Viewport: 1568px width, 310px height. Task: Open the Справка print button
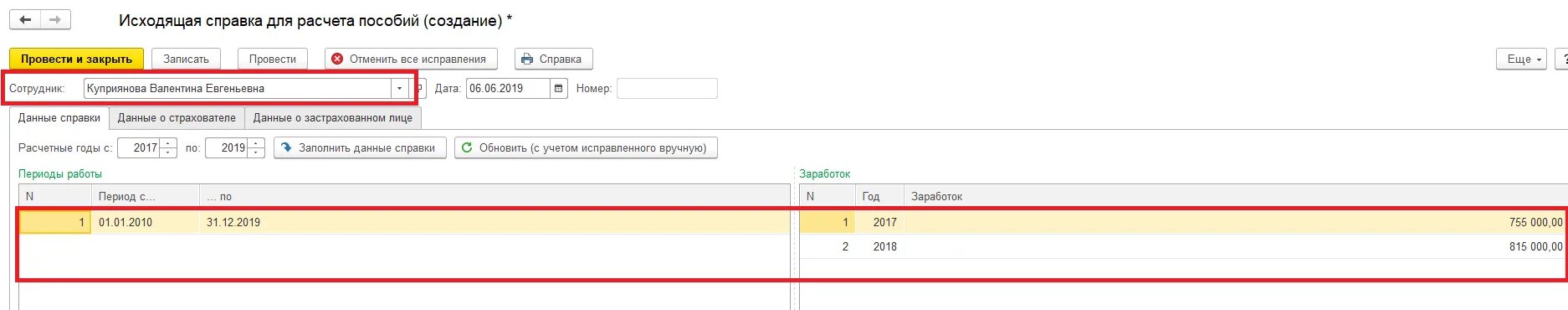coord(554,59)
